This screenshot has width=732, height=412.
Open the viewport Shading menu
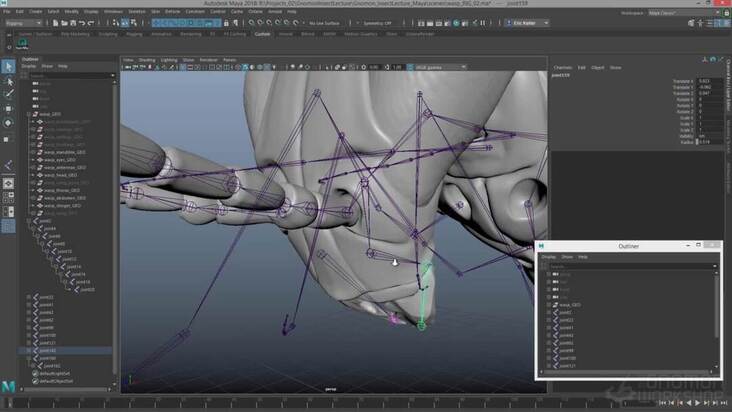(147, 60)
